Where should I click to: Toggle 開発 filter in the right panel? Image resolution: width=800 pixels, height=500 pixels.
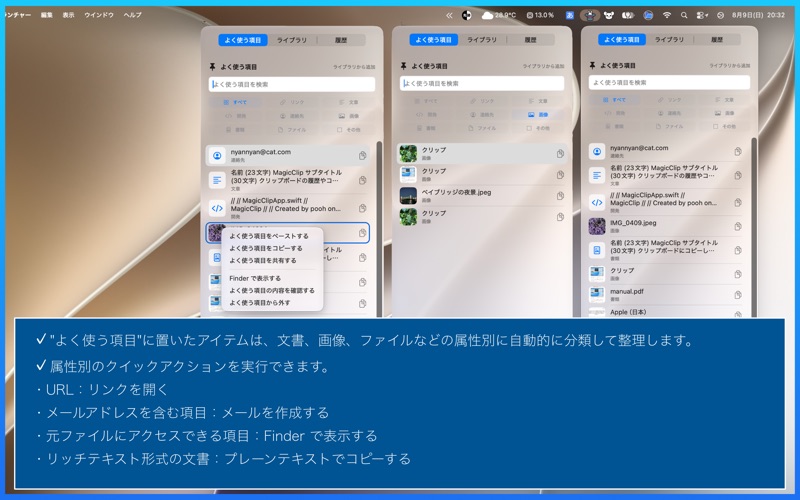tap(614, 113)
